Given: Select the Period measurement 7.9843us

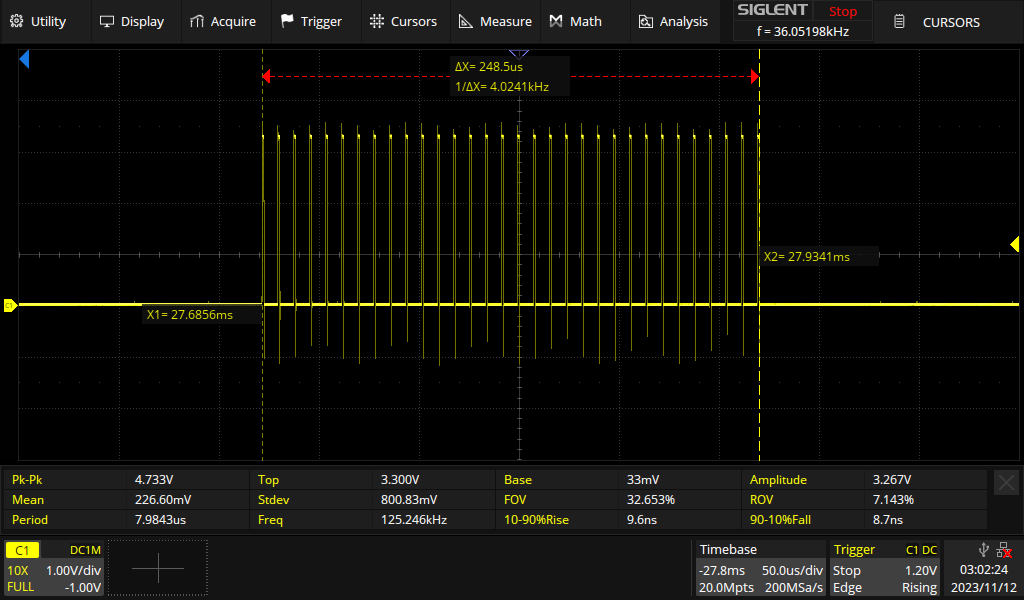Looking at the screenshot, I should coord(127,520).
